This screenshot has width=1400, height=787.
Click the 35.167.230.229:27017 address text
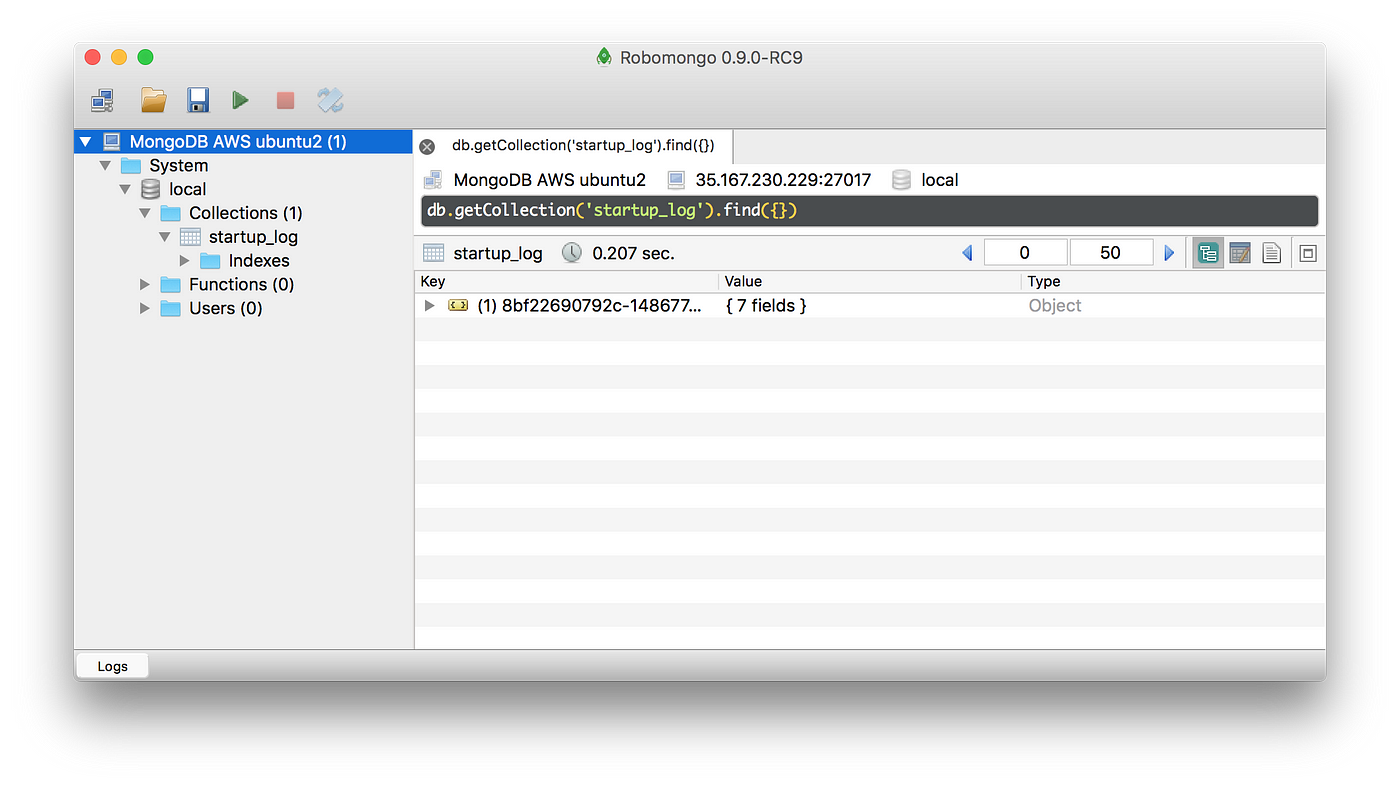click(783, 180)
